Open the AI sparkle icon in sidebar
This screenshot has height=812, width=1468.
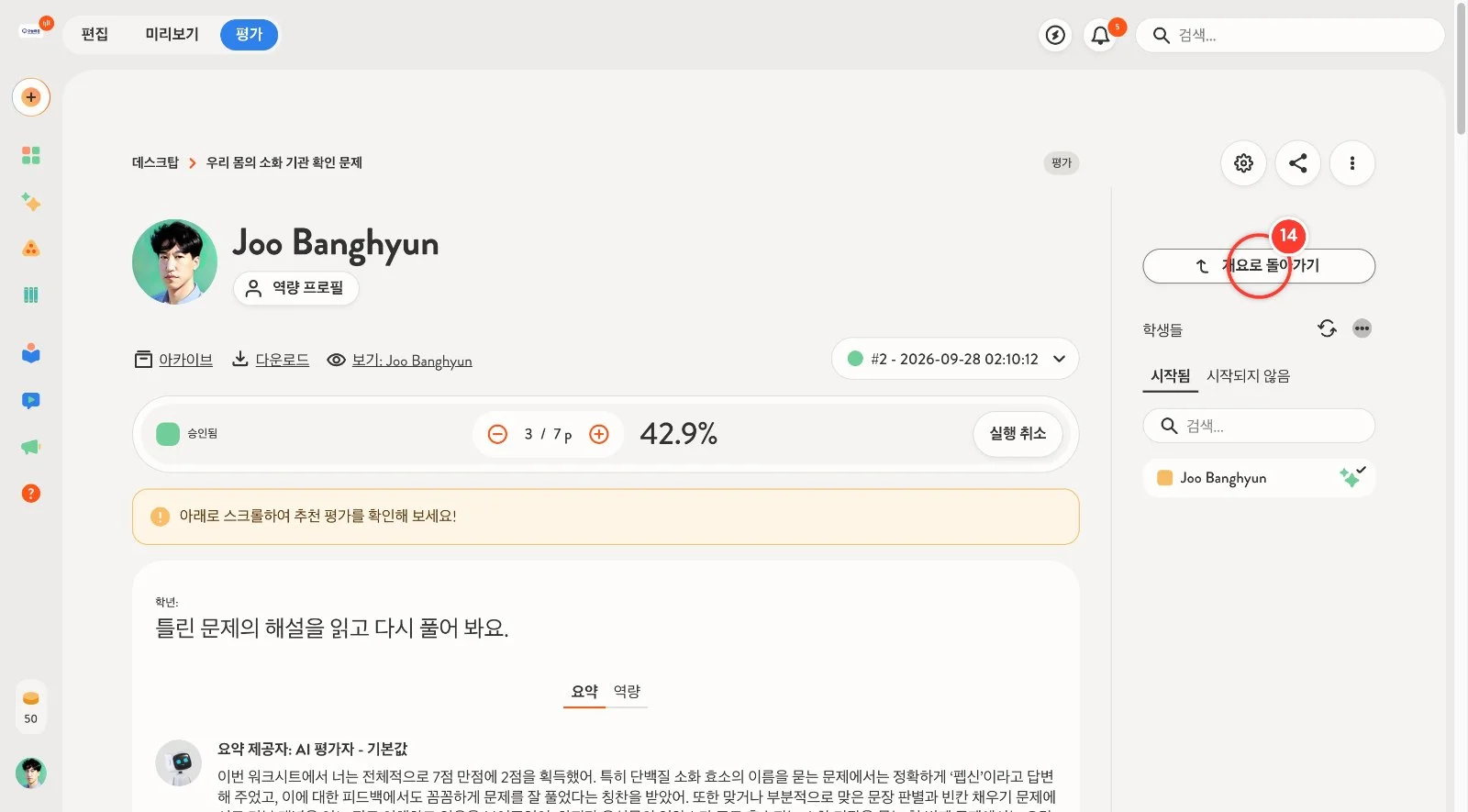31,202
